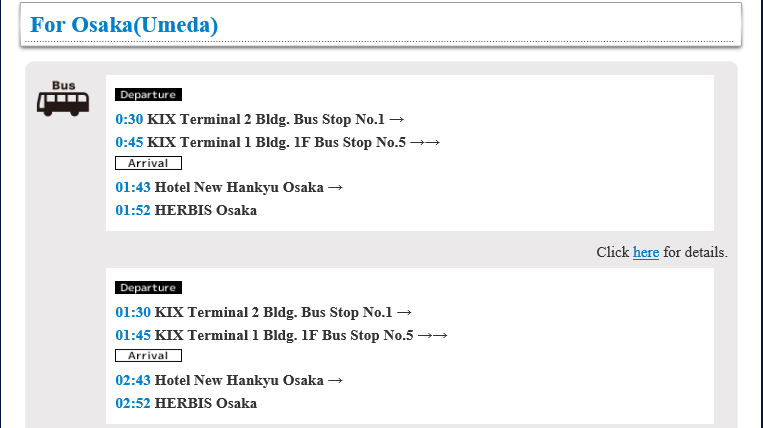Click the 01:52 HERBIS Osaka arrival time
This screenshot has width=763, height=428.
tap(133, 210)
